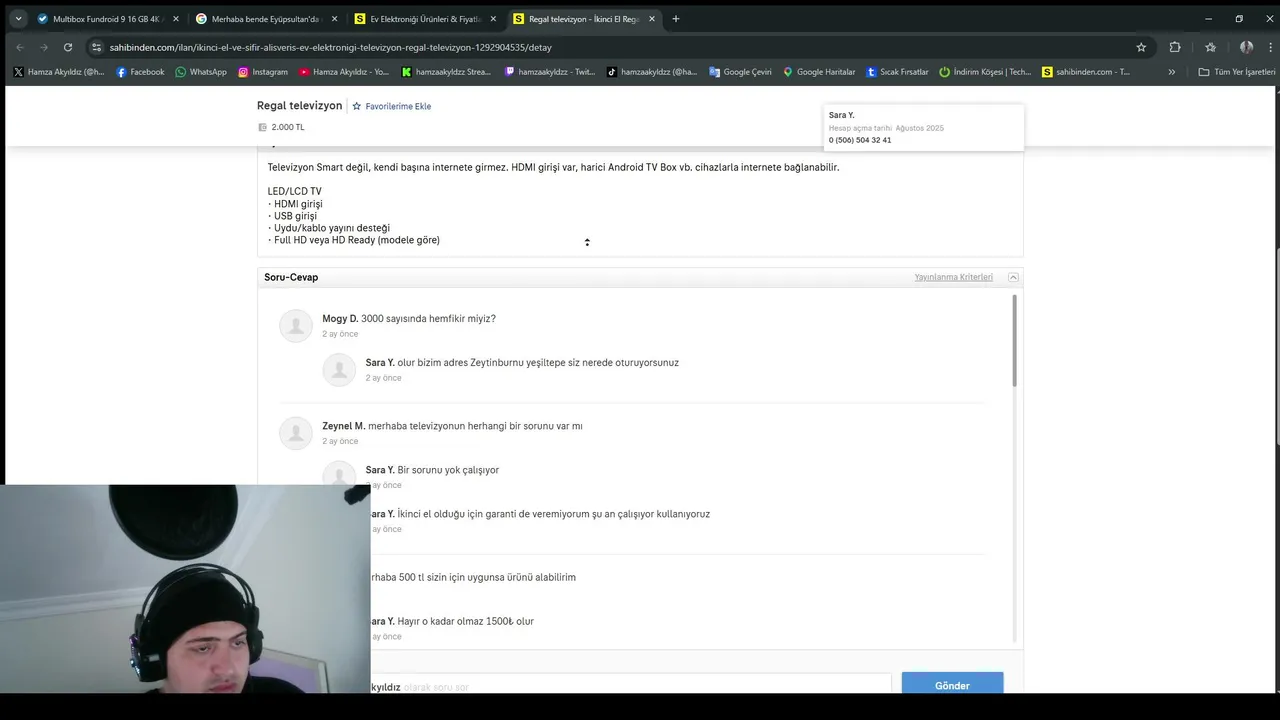Click phone number 0 (506) 504 32 41
Screen dimensions: 1280x720
(x=860, y=140)
